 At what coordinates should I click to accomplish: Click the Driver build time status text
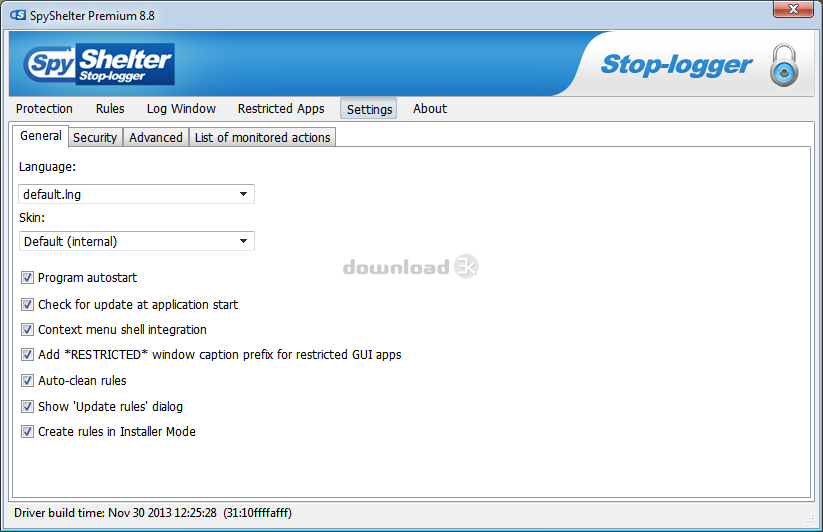(x=153, y=513)
